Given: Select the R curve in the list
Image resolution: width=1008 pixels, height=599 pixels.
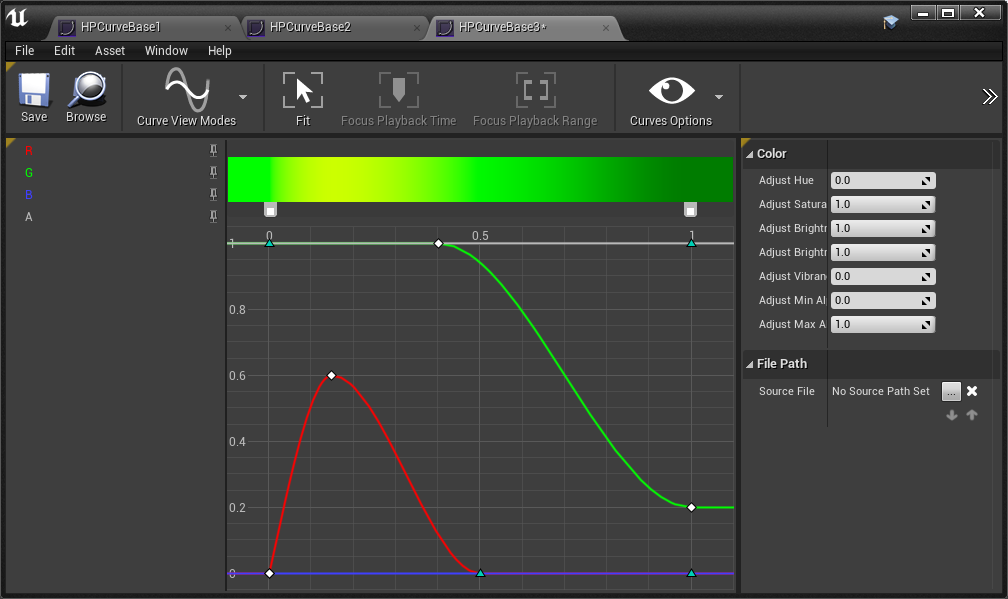Looking at the screenshot, I should click(28, 150).
